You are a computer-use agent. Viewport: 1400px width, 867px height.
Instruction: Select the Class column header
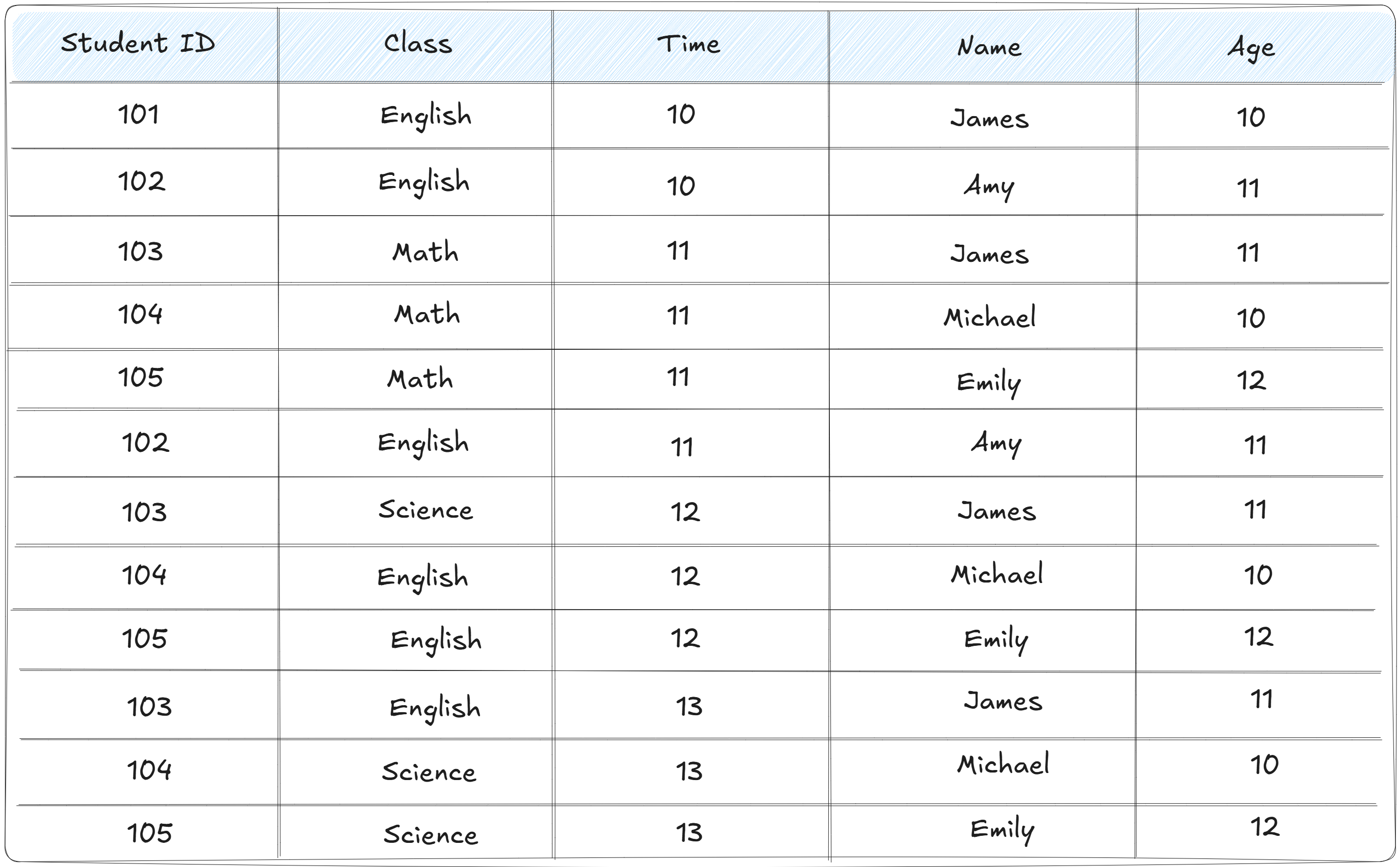418,44
